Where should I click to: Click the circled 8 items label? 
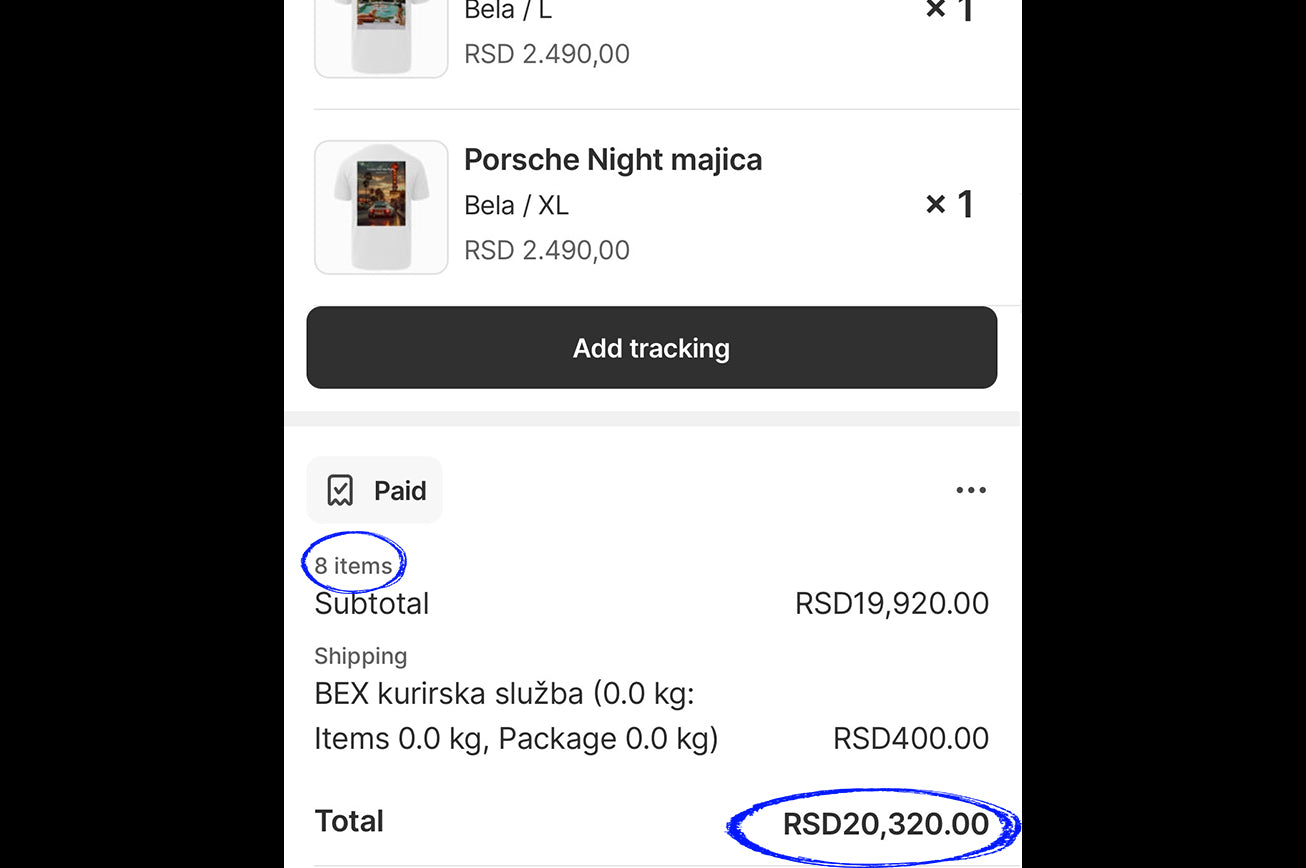point(353,566)
